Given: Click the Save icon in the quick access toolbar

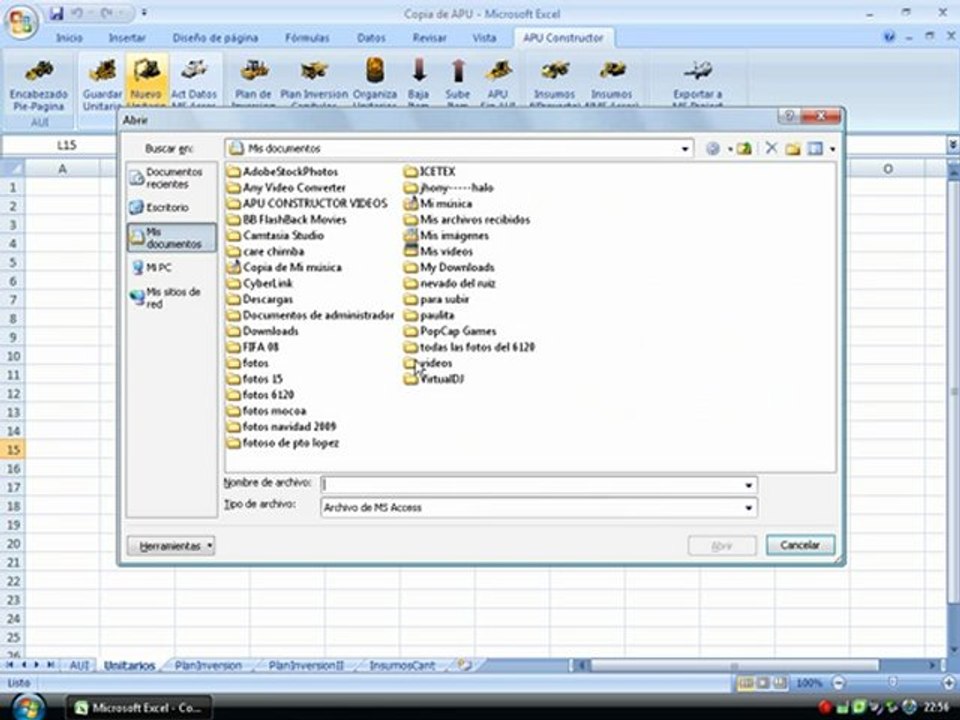Looking at the screenshot, I should pyautogui.click(x=56, y=13).
